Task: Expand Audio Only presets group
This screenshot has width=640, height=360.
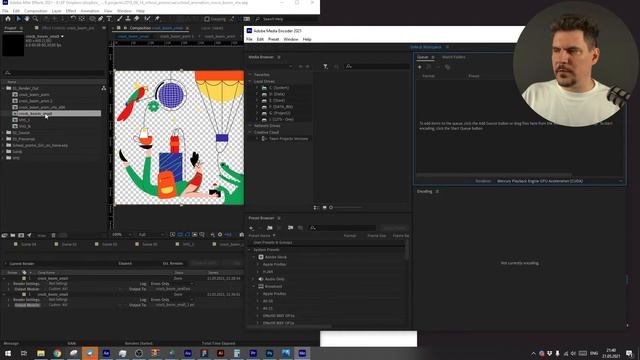Action: coord(253,279)
